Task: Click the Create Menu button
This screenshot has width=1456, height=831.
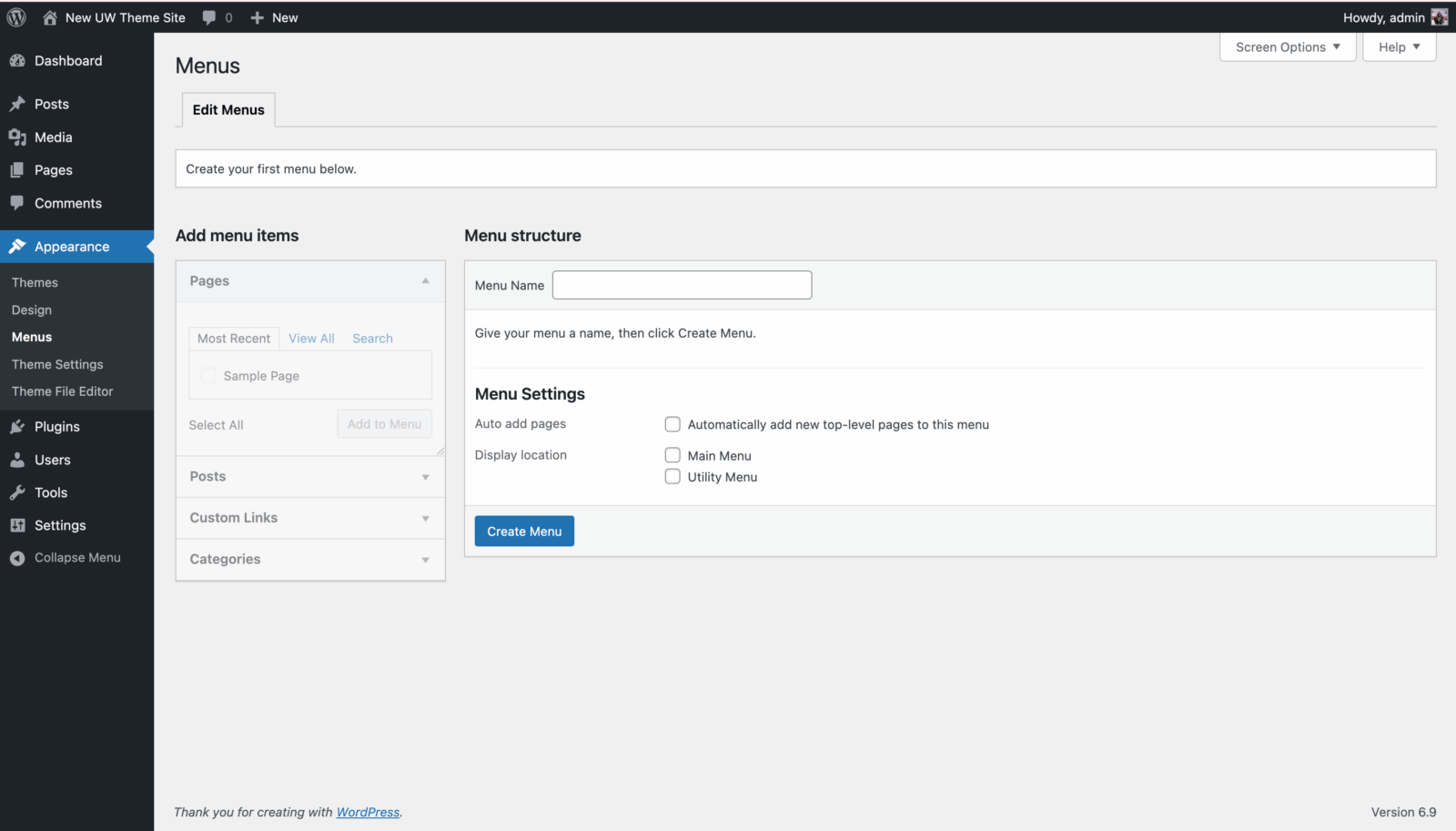Action: (x=523, y=531)
